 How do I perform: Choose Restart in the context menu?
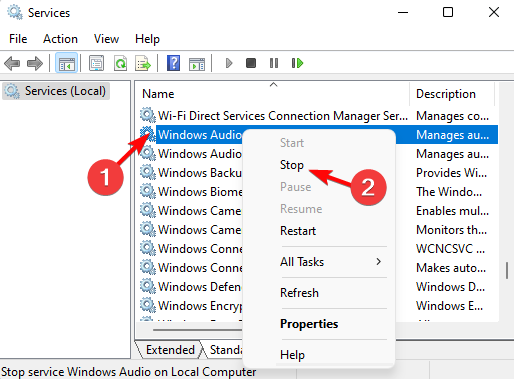pyautogui.click(x=298, y=231)
